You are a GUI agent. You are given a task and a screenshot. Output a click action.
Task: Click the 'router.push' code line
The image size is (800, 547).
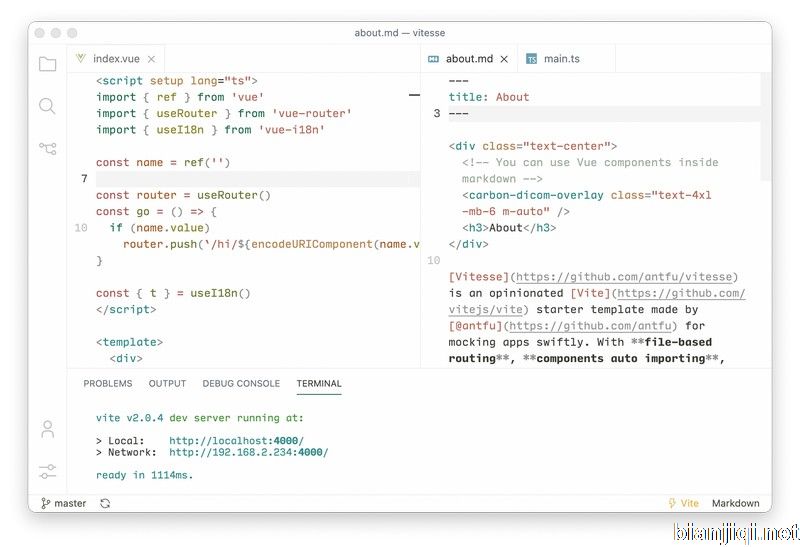click(x=271, y=244)
